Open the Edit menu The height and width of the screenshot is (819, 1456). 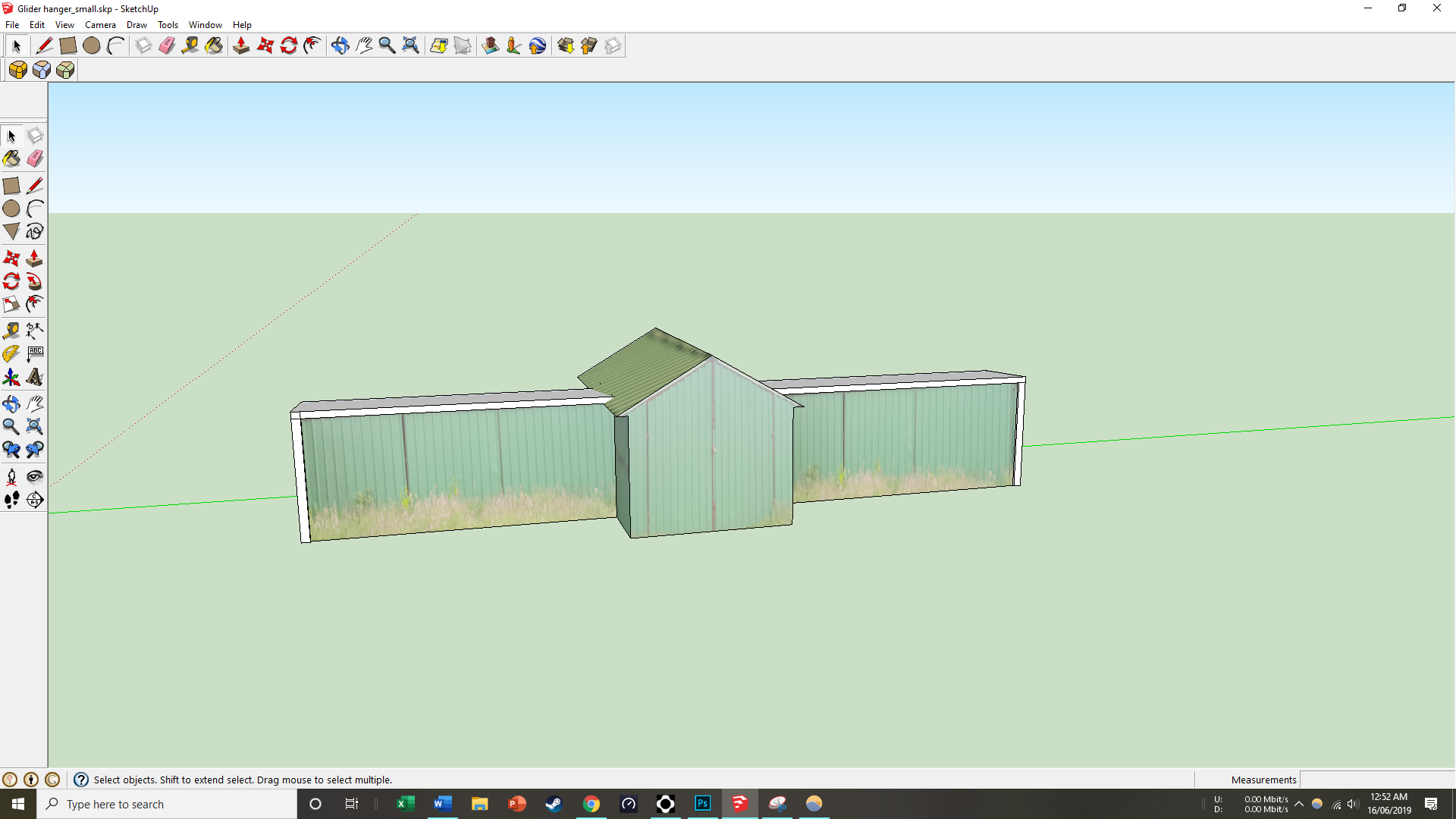coord(37,25)
